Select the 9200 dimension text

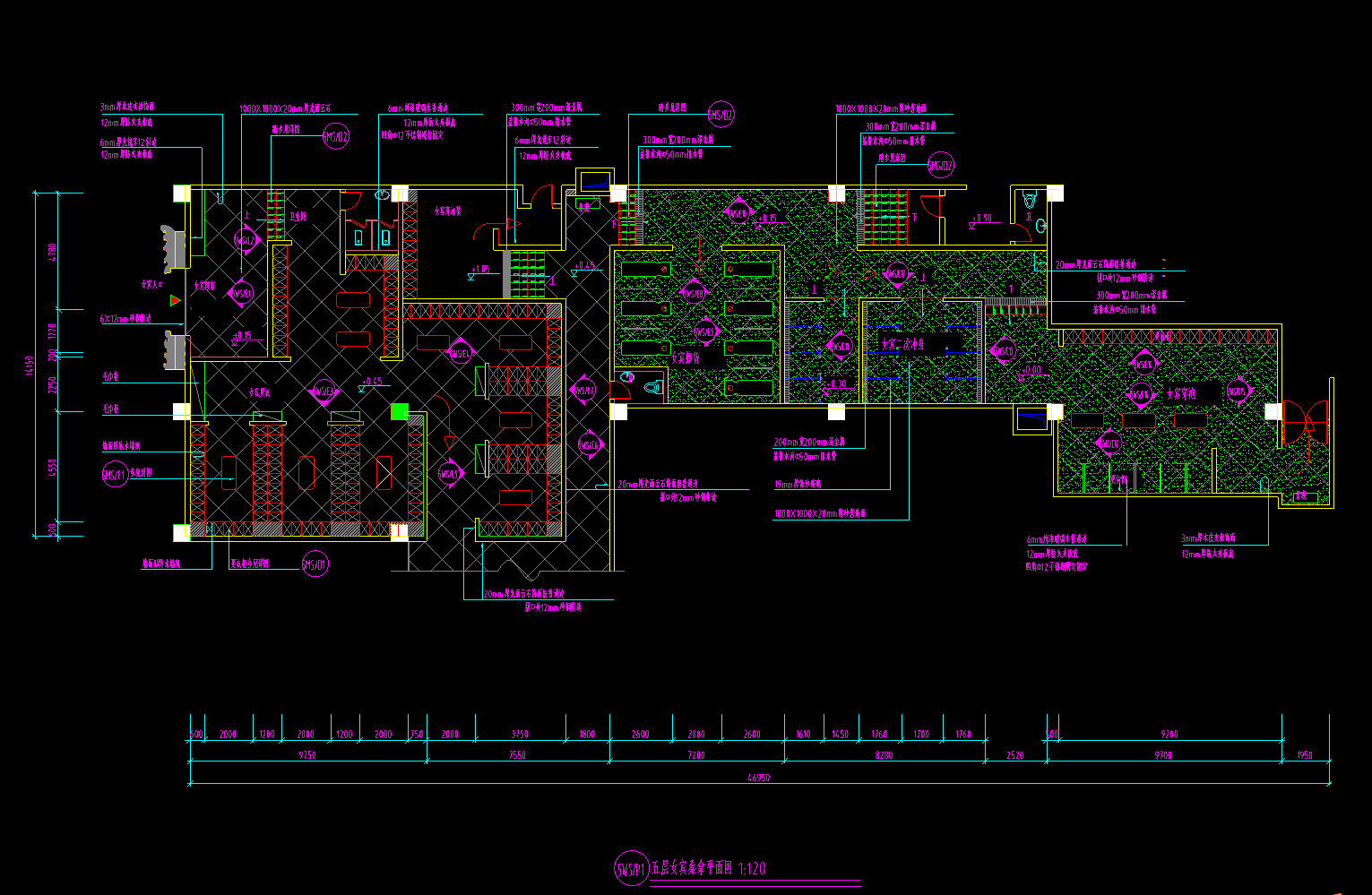coord(1168,734)
